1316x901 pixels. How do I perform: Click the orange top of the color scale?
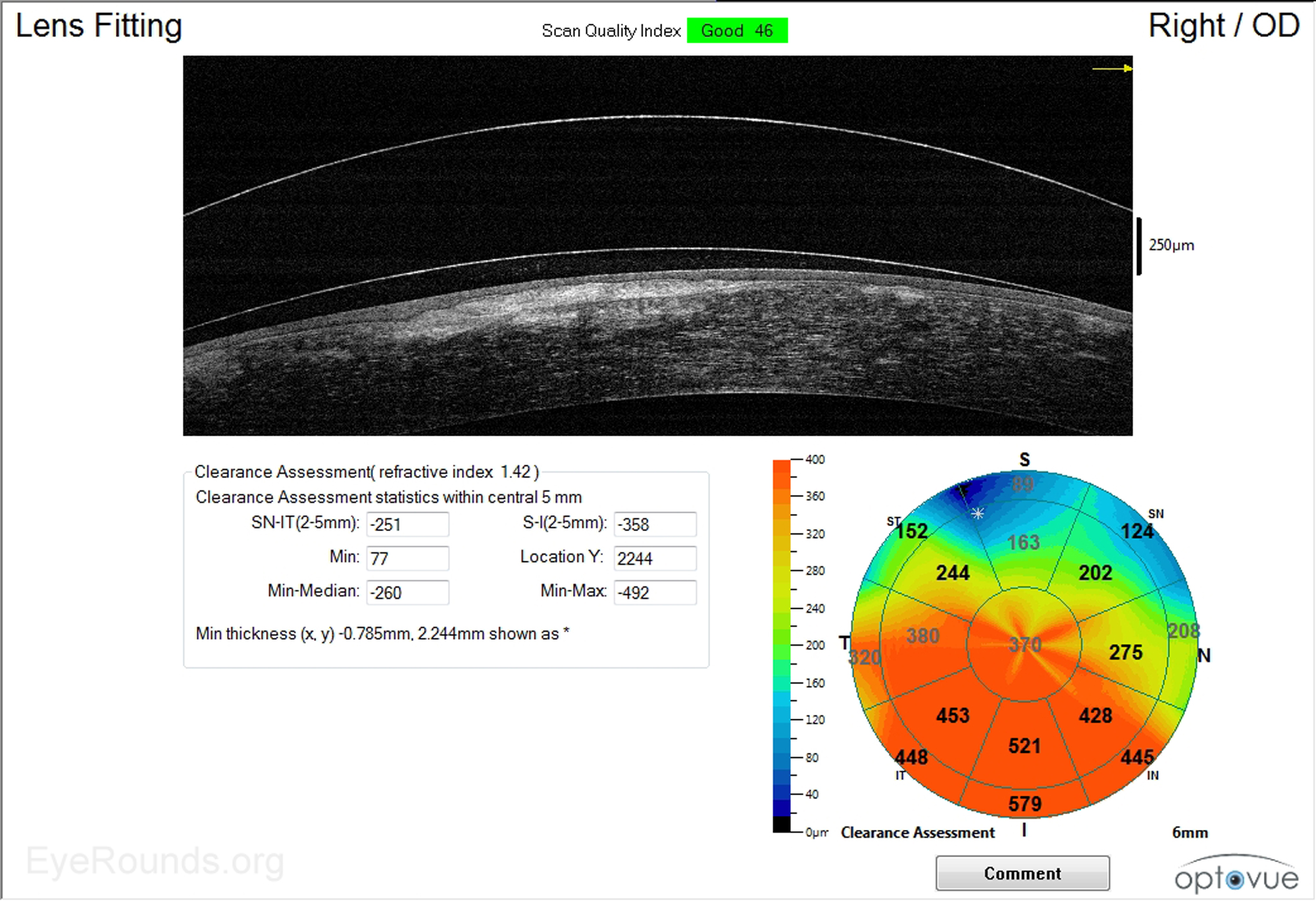pos(782,473)
